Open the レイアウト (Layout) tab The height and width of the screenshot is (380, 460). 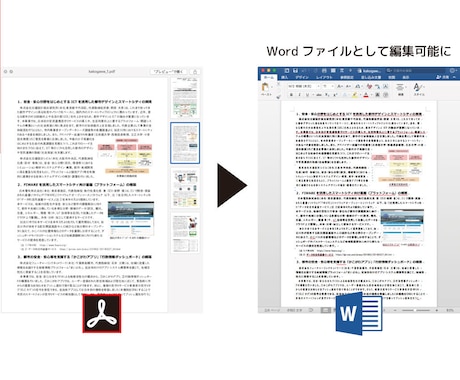(324, 77)
